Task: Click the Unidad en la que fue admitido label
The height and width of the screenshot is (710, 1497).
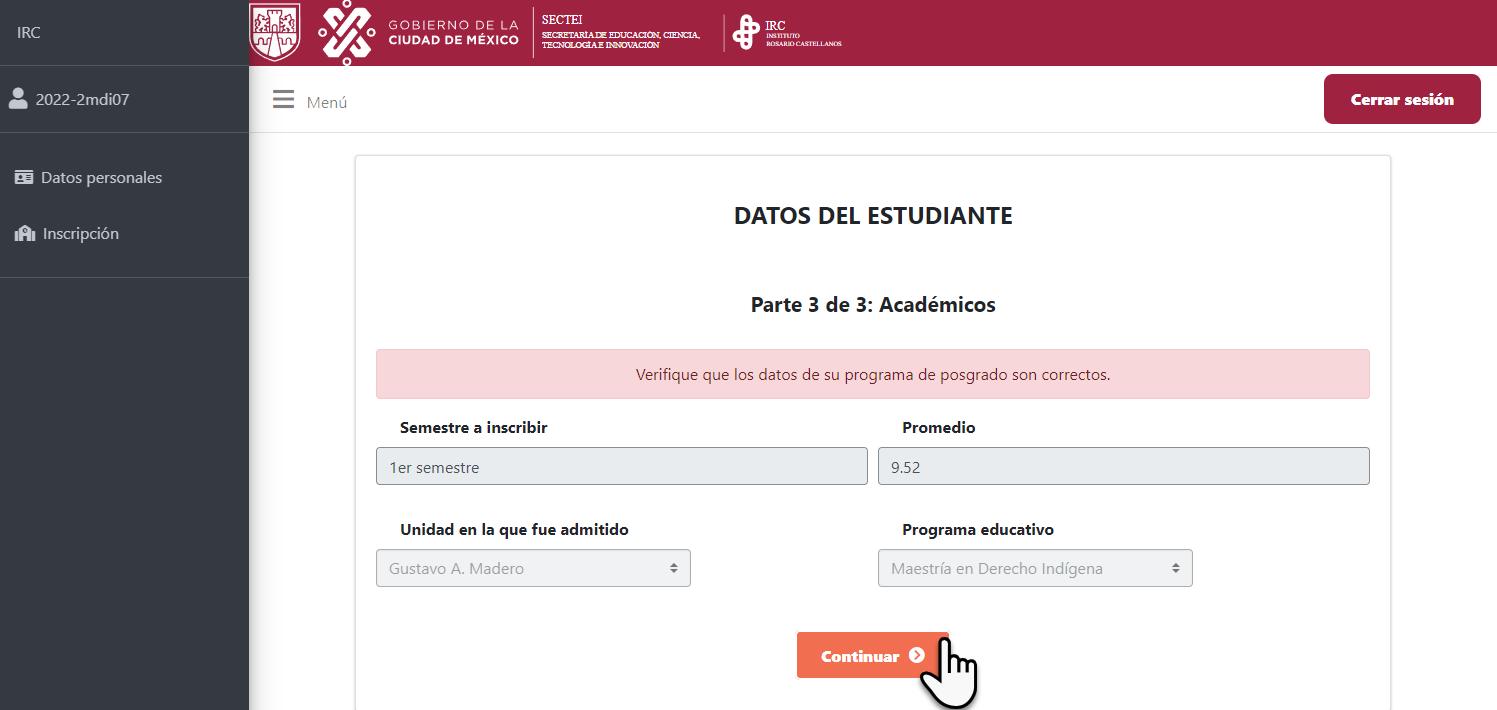Action: point(514,529)
